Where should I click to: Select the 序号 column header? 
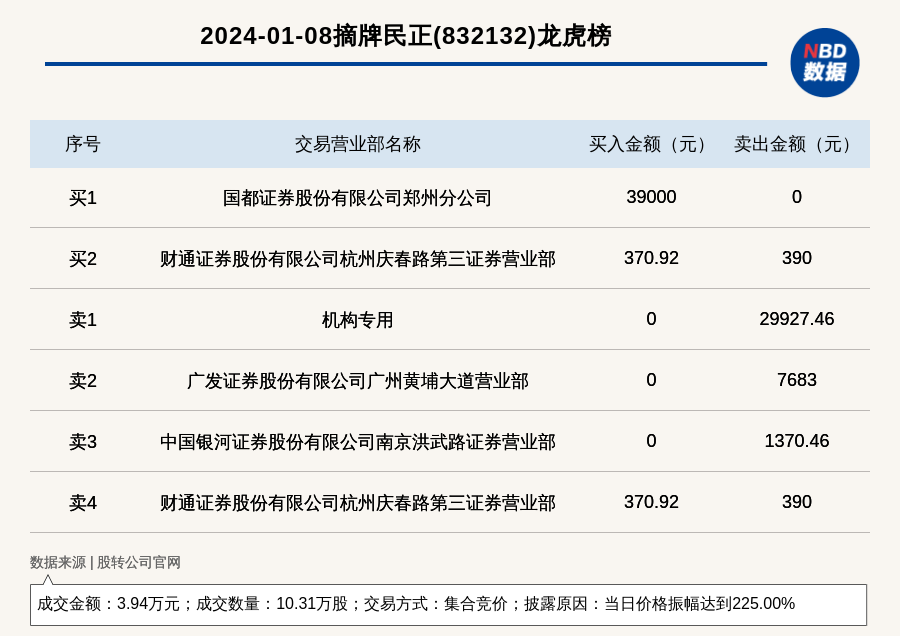(83, 144)
